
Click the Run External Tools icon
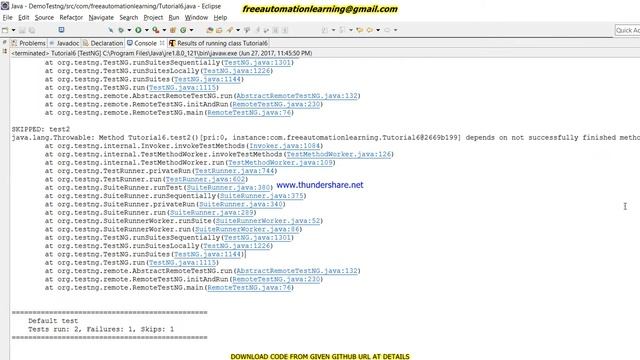click(x=156, y=30)
